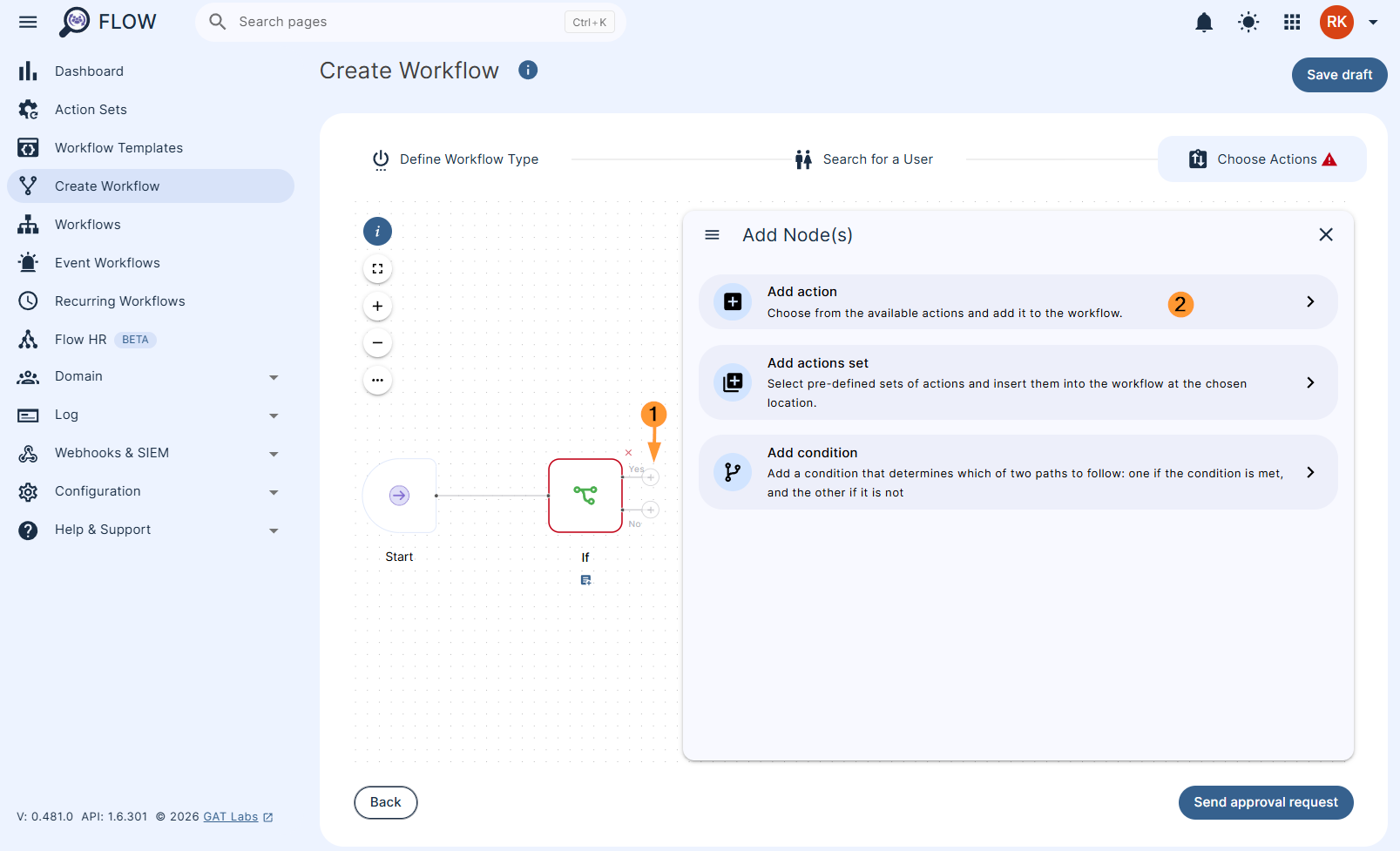The width and height of the screenshot is (1400, 851).
Task: Click the Add condition row chevron
Action: (x=1310, y=472)
